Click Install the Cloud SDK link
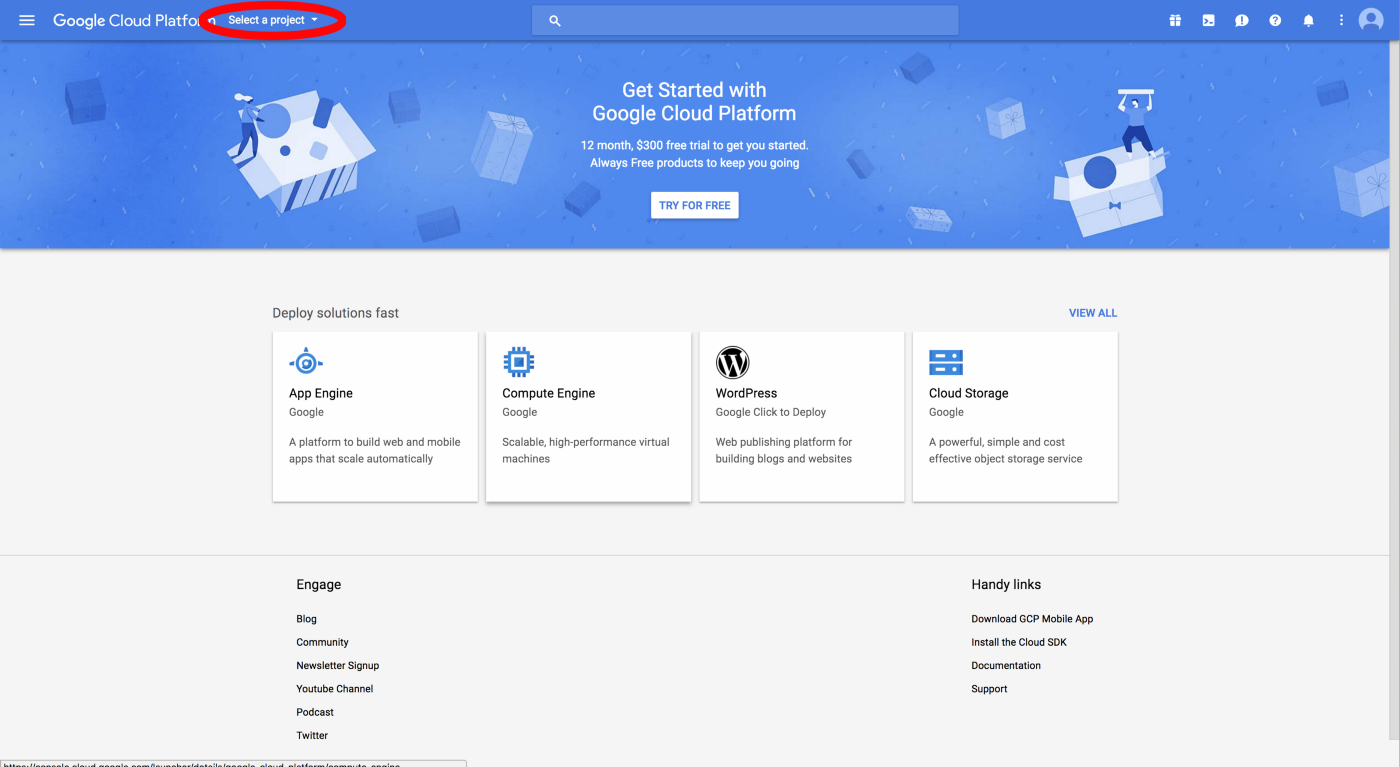 (1018, 642)
